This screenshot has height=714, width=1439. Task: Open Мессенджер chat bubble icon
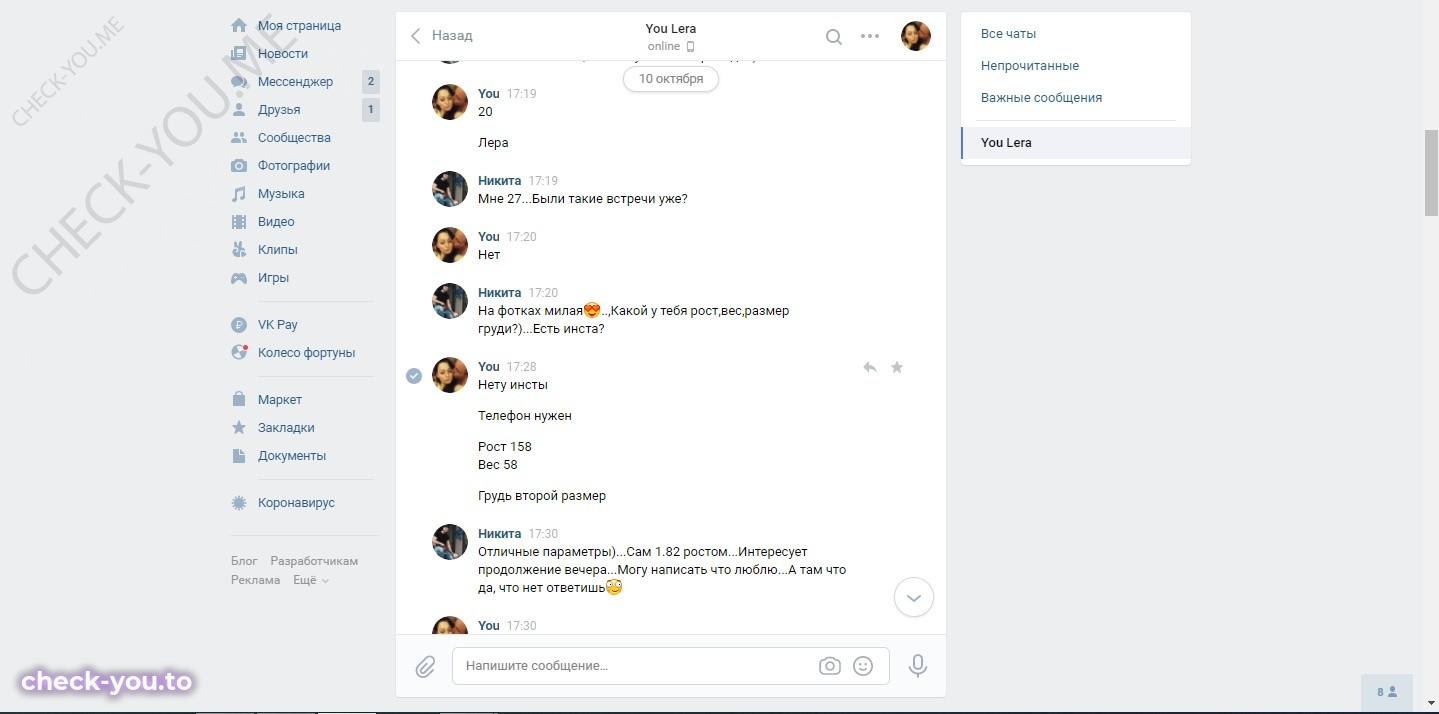point(239,81)
